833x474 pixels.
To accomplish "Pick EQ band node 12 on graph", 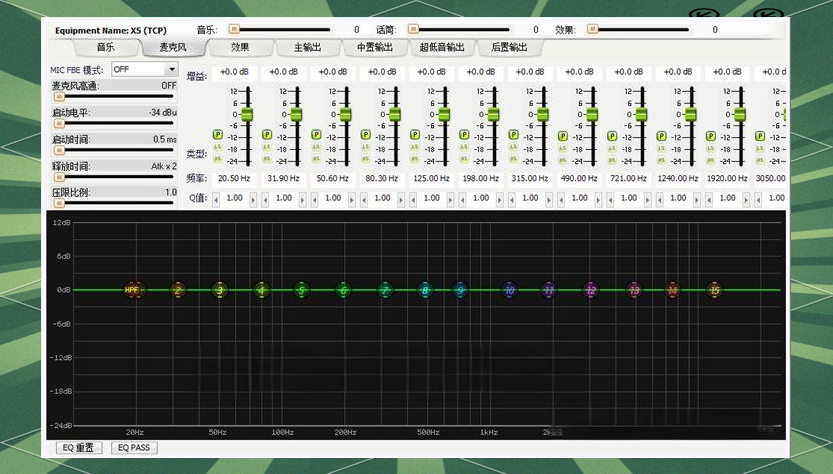I will point(591,290).
